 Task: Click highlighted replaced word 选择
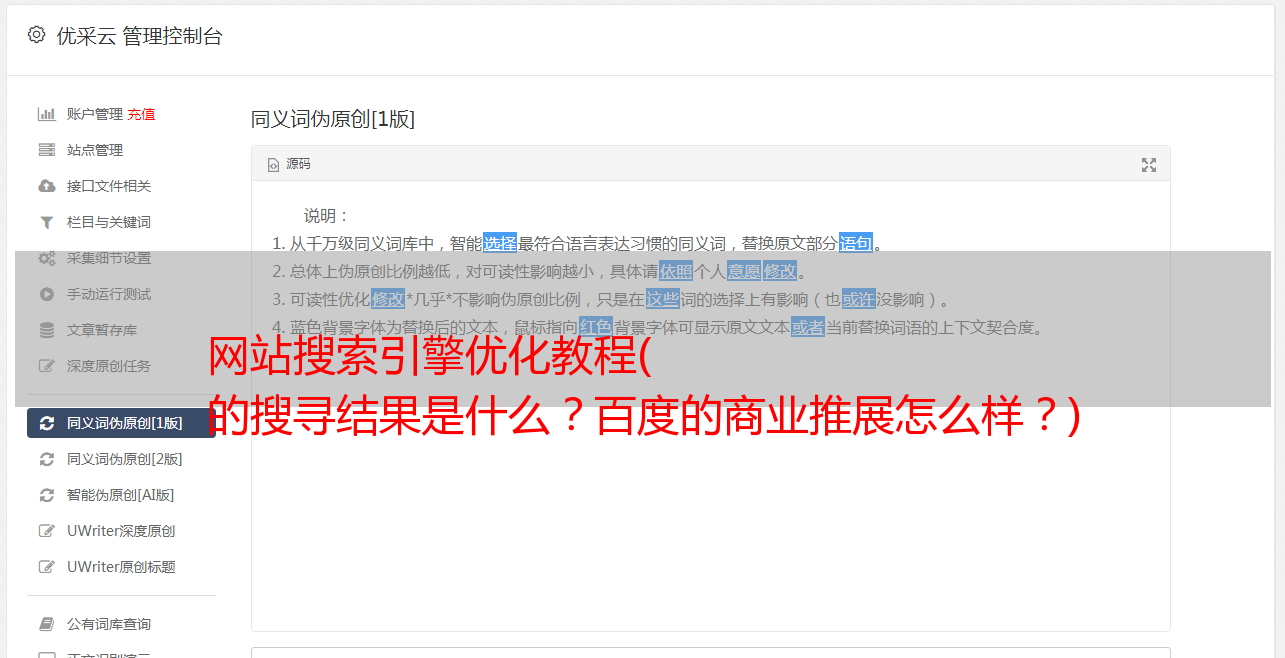(500, 243)
